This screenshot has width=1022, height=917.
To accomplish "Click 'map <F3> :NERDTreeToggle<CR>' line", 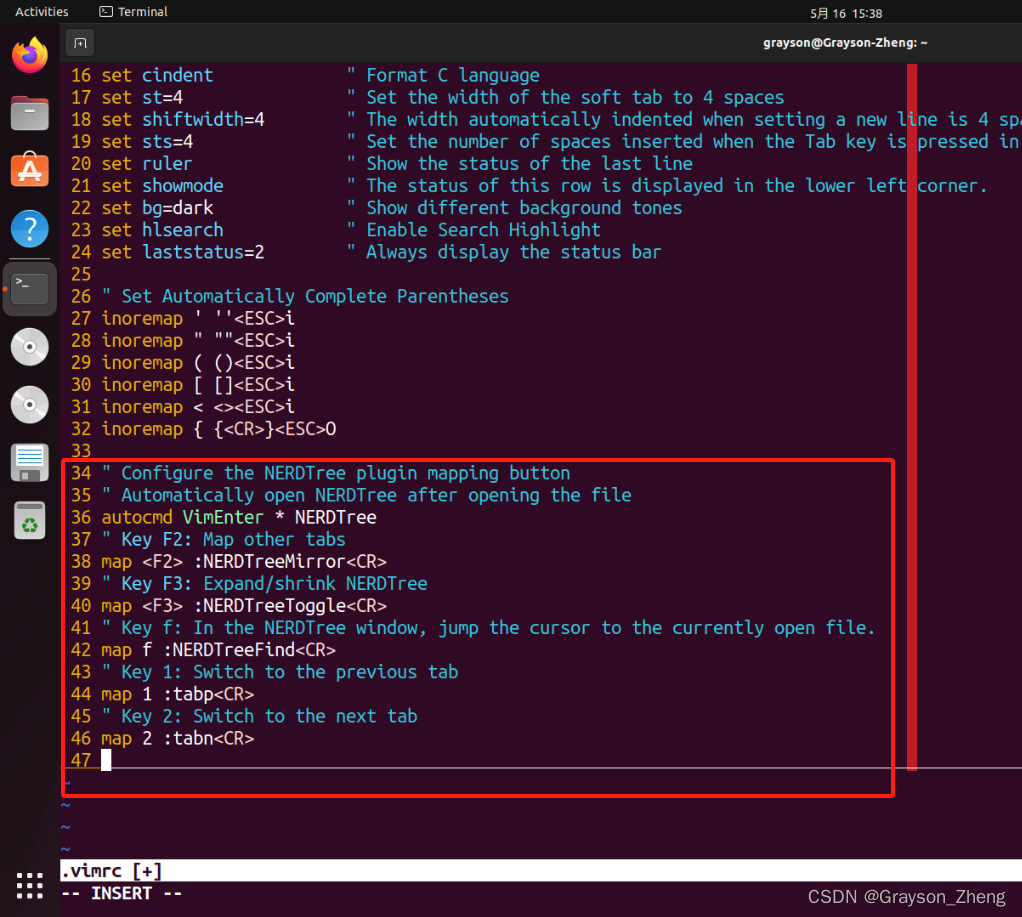I will (244, 607).
